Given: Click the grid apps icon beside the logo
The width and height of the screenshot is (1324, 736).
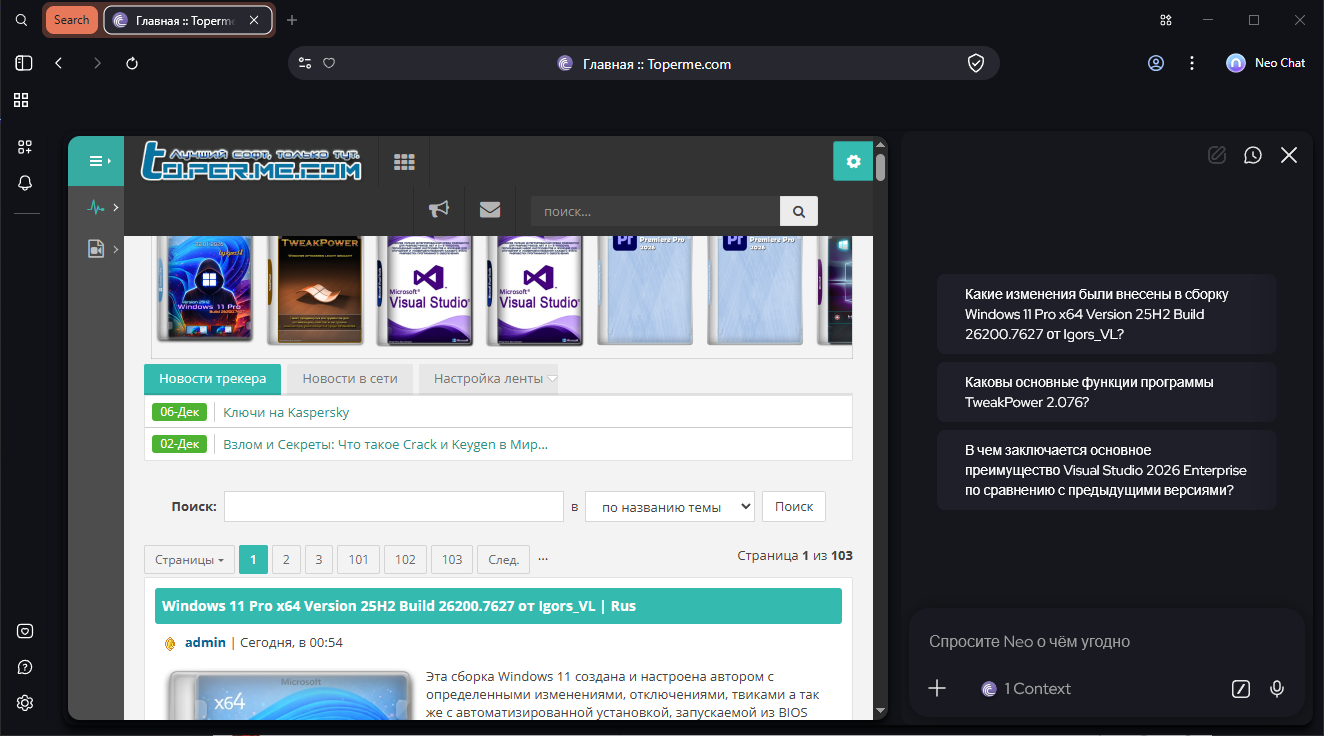Looking at the screenshot, I should tap(404, 161).
